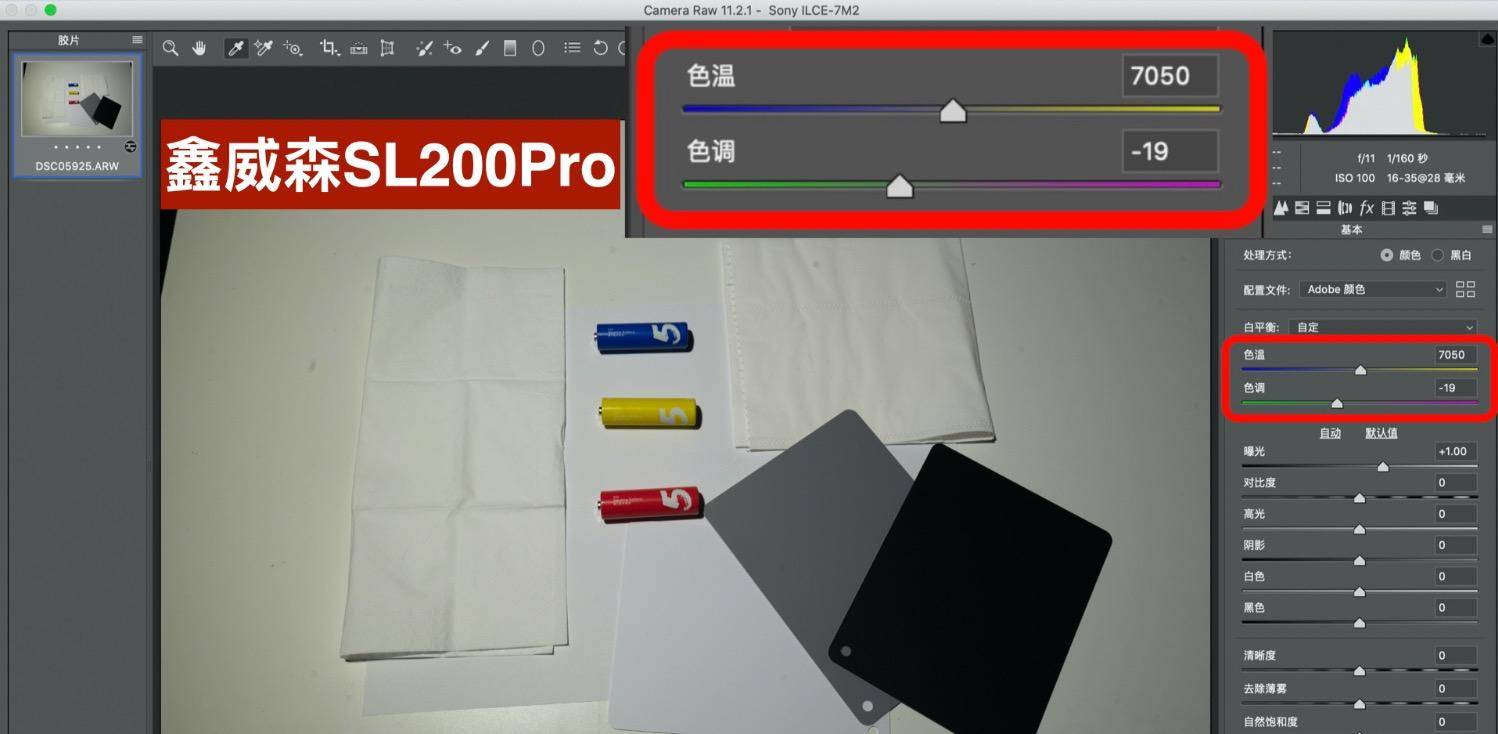Click the 曝光 exposure slider handle
The image size is (1498, 734).
point(1383,467)
